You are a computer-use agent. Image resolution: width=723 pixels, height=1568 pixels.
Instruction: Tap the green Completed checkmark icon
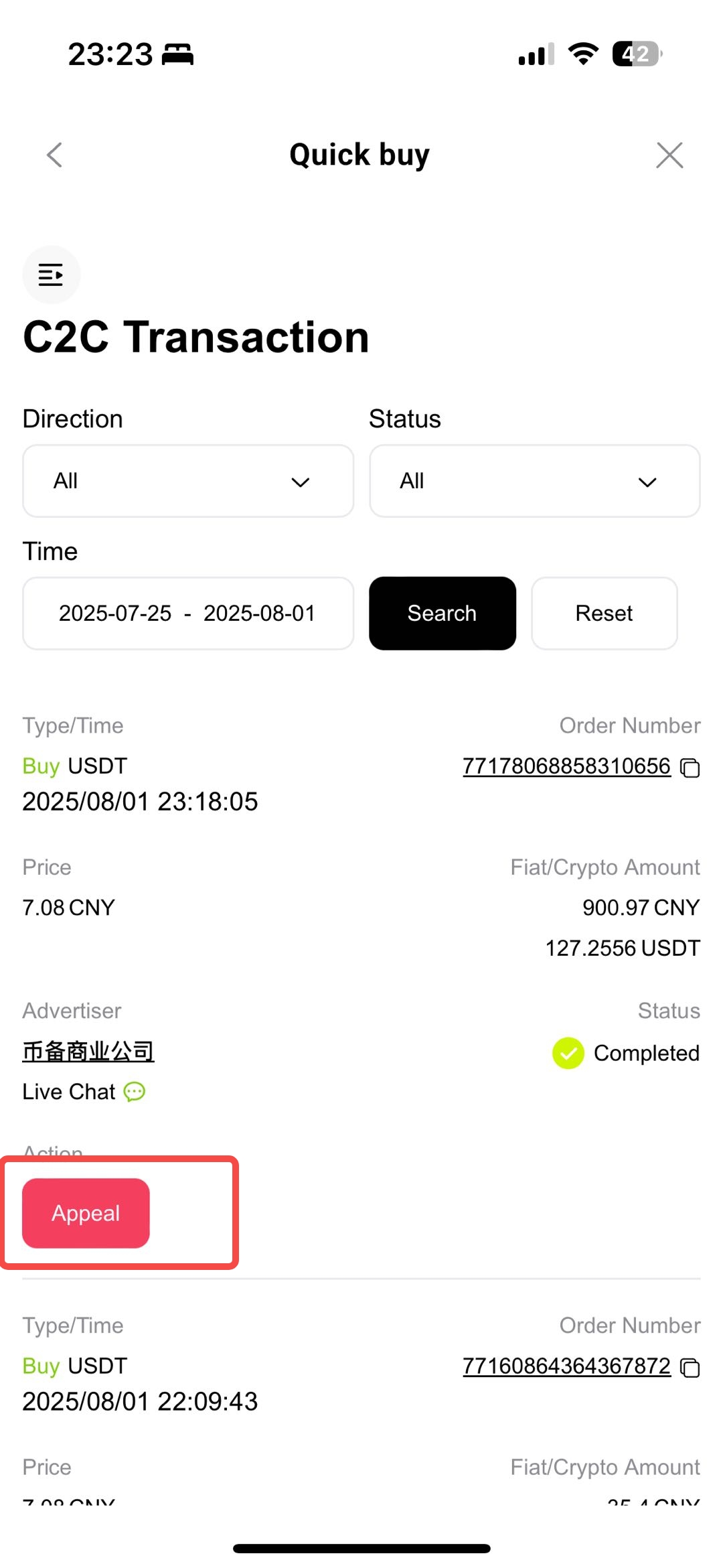click(568, 1053)
